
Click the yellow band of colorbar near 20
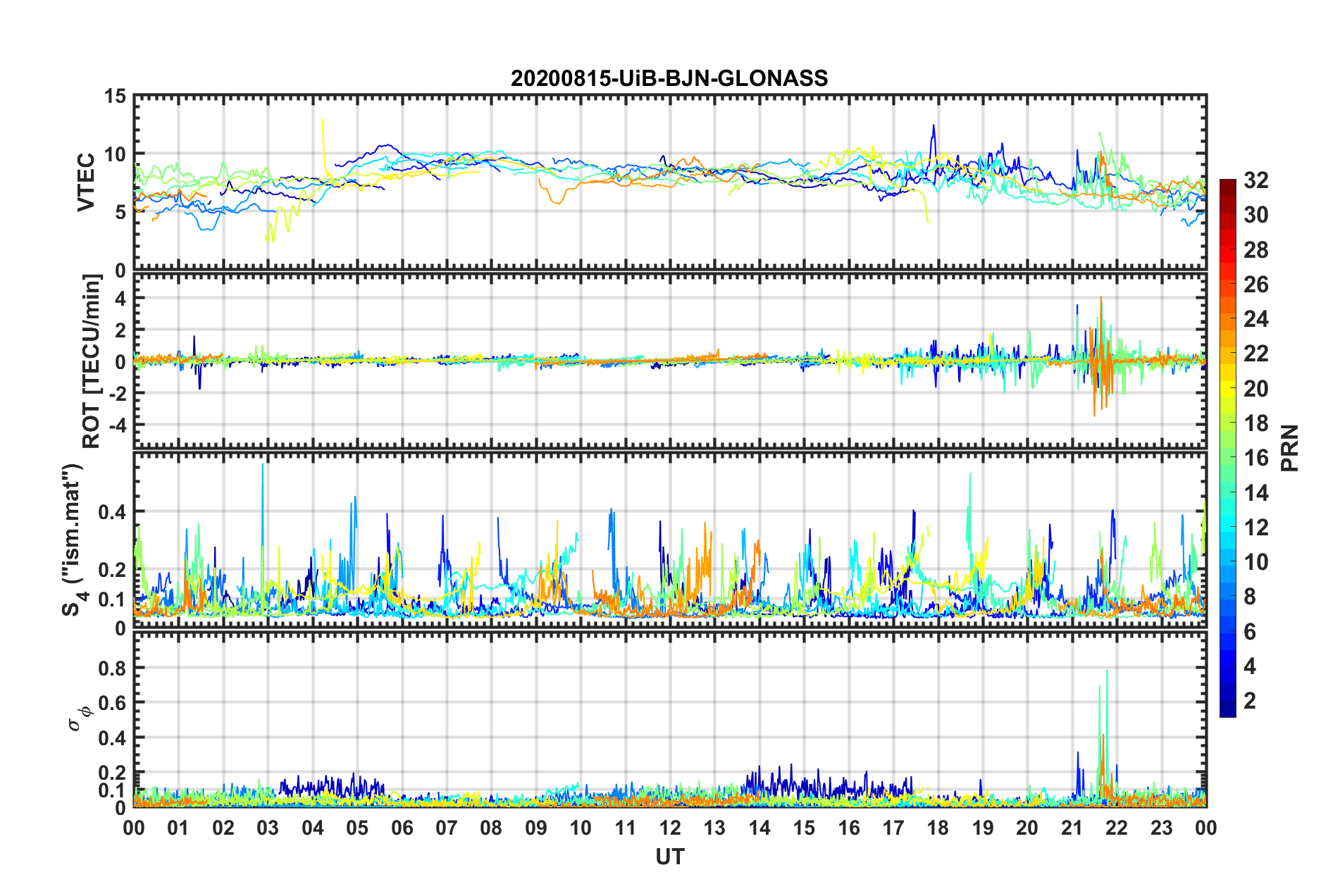click(x=1227, y=388)
